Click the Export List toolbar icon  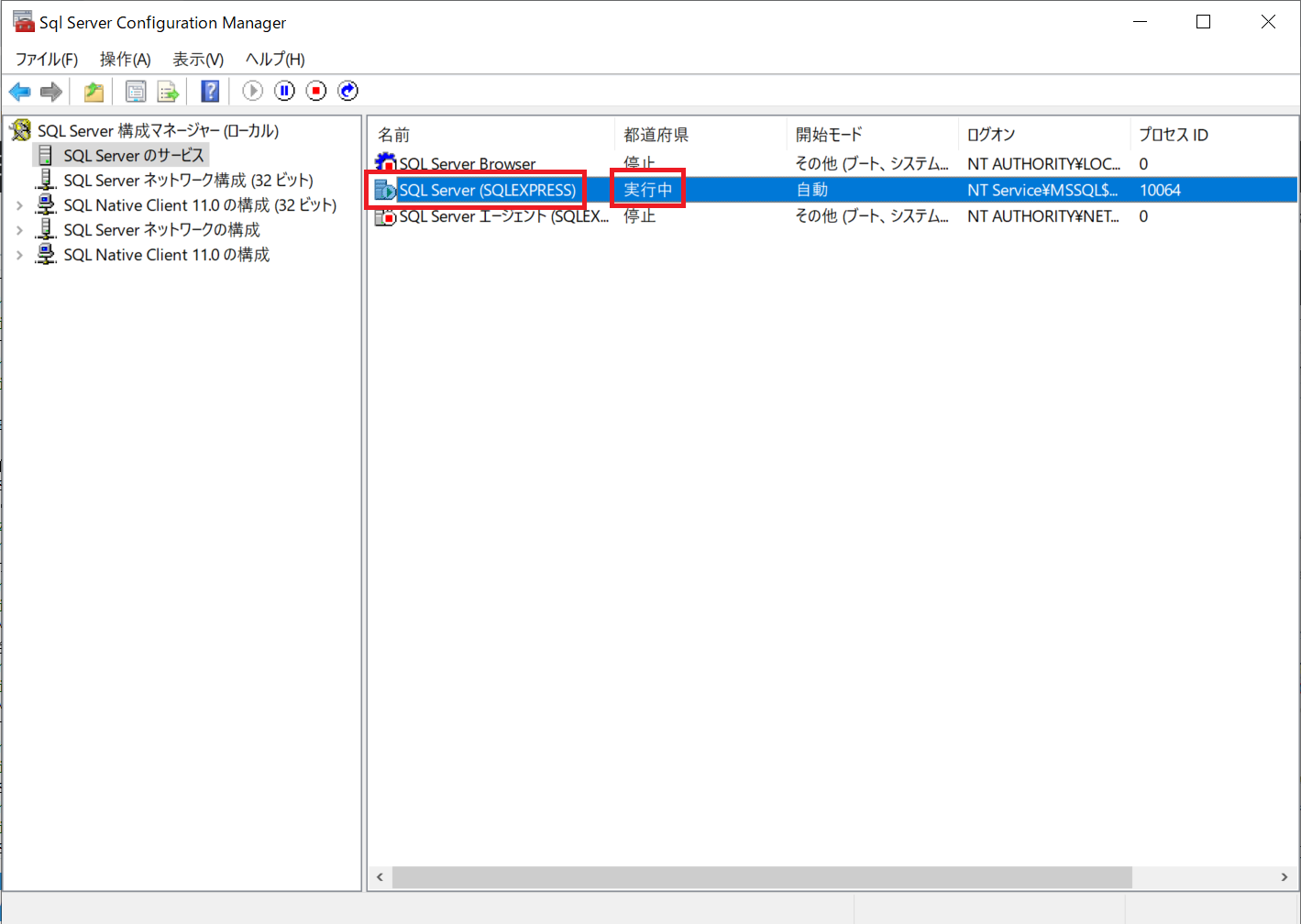[168, 91]
